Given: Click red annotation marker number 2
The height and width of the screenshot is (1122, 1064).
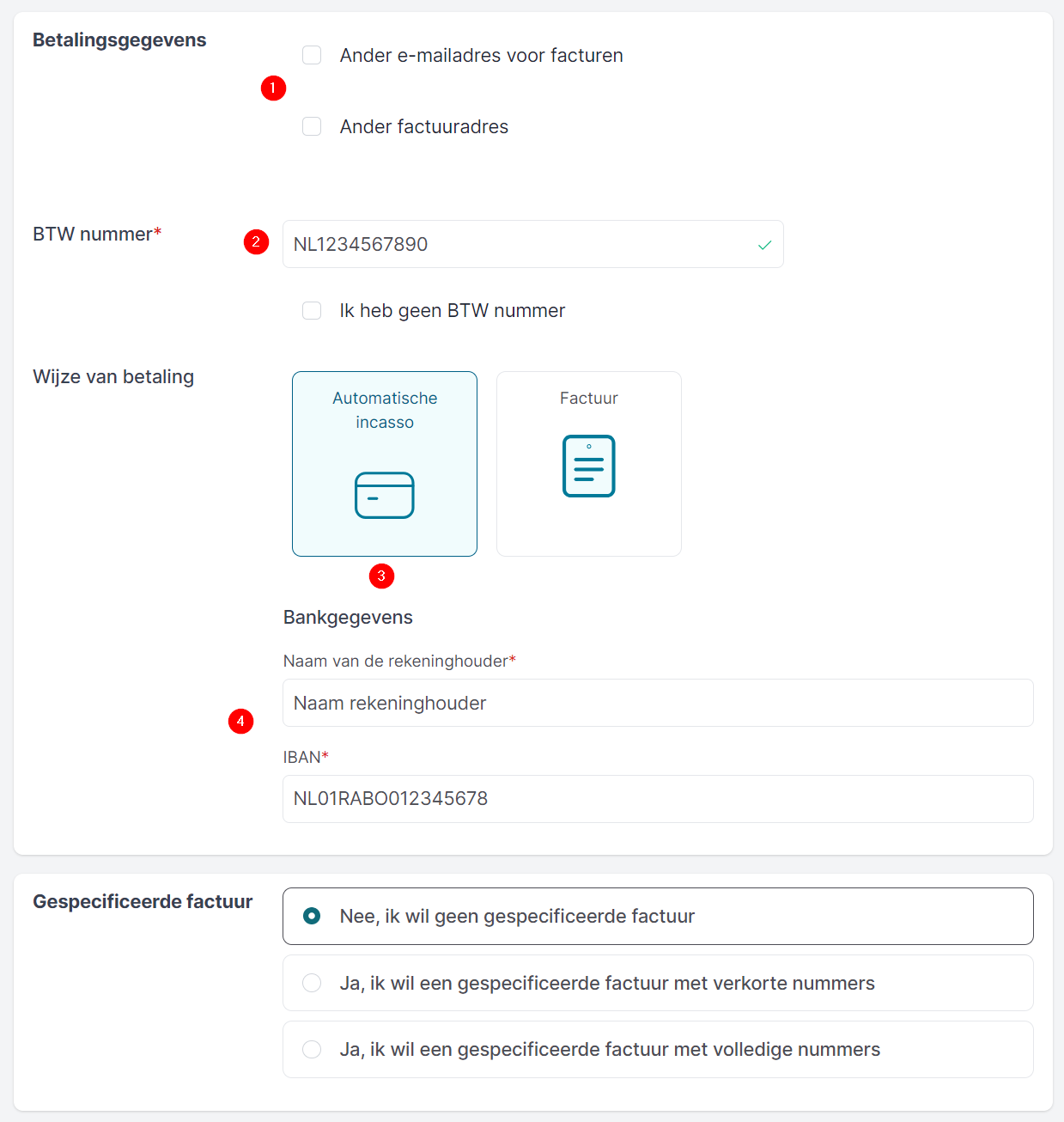Looking at the screenshot, I should coord(256,242).
